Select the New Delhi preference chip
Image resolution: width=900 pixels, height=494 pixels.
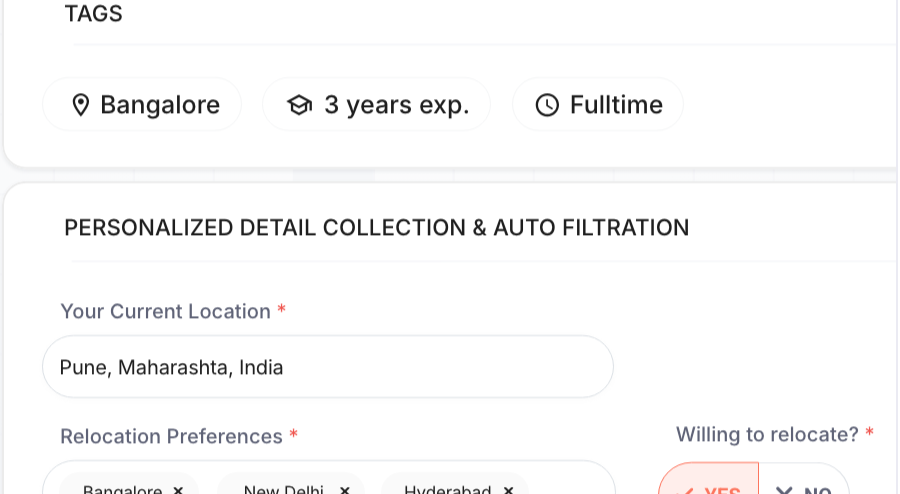coord(284,489)
